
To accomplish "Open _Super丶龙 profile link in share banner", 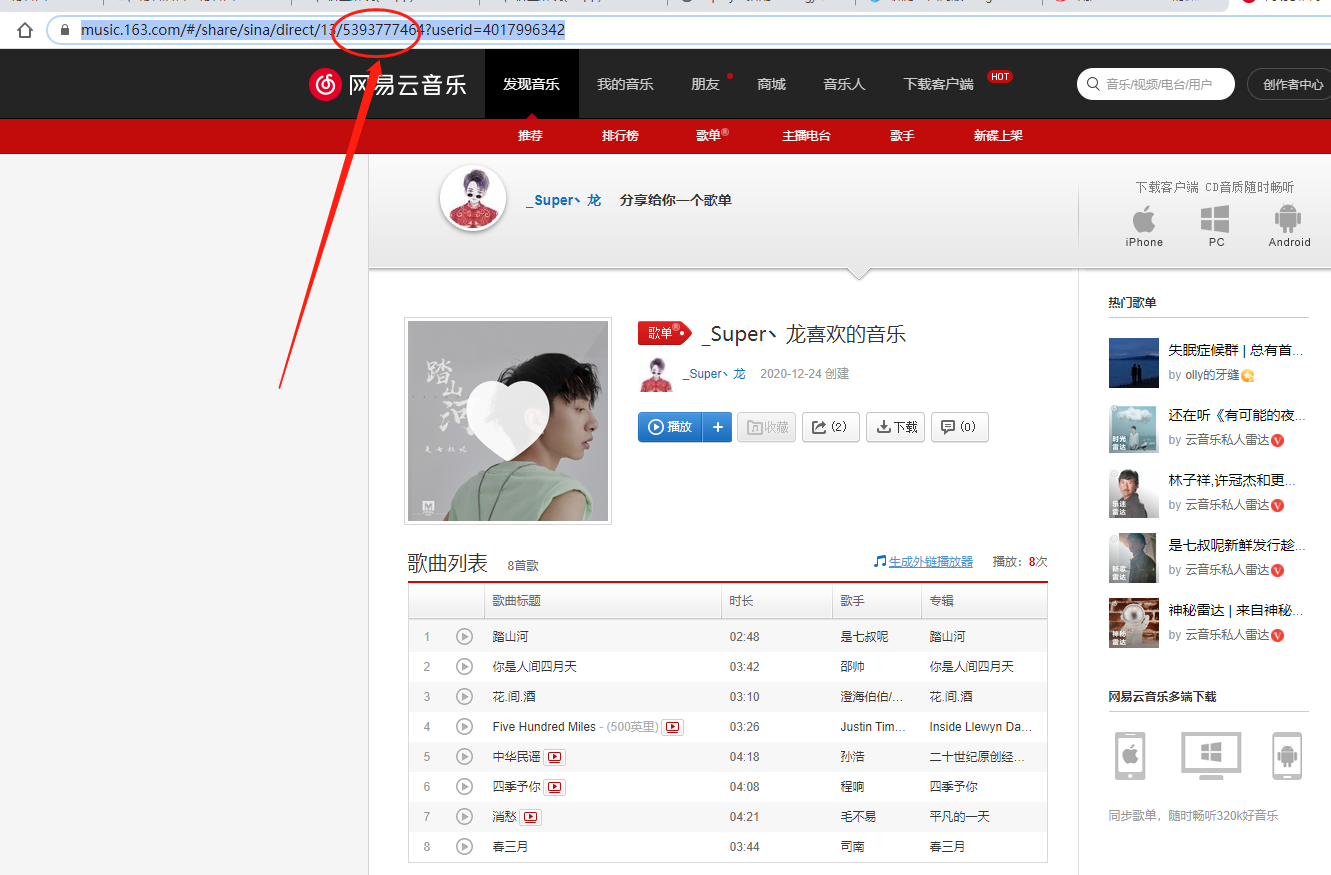I will pos(564,200).
